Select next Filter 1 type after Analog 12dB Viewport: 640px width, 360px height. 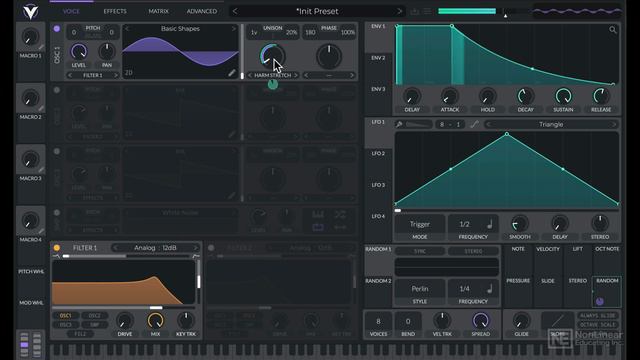point(196,248)
